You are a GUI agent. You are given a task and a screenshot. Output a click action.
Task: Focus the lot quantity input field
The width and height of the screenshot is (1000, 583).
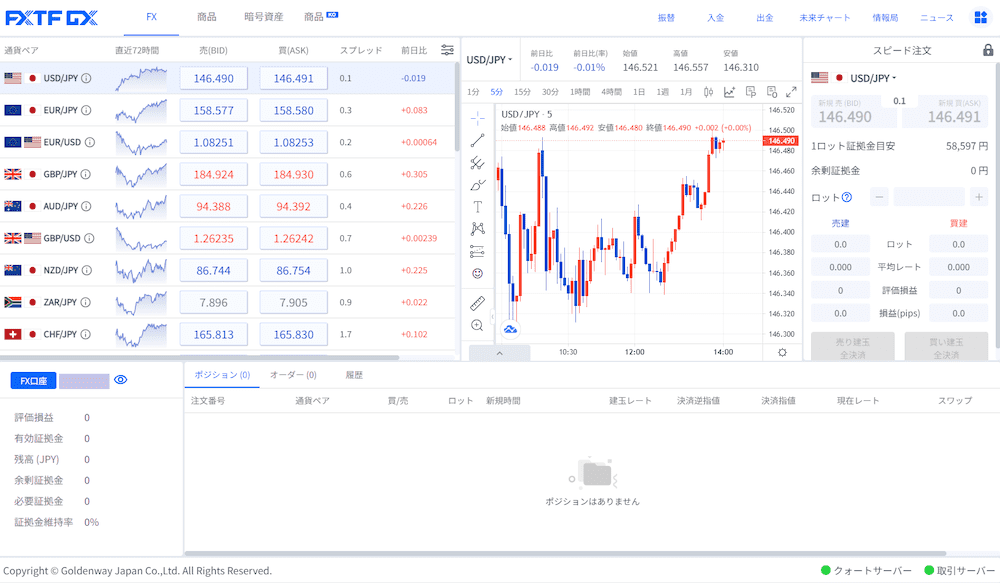[929, 197]
